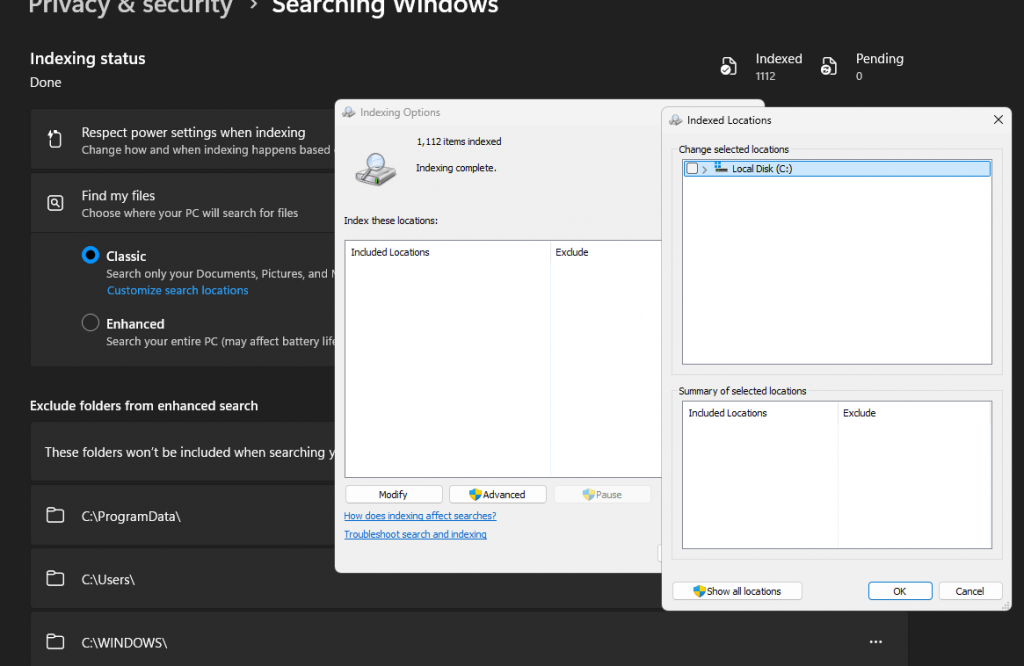Expand the Local Disk (C:) tree node
1024x666 pixels.
tap(704, 169)
